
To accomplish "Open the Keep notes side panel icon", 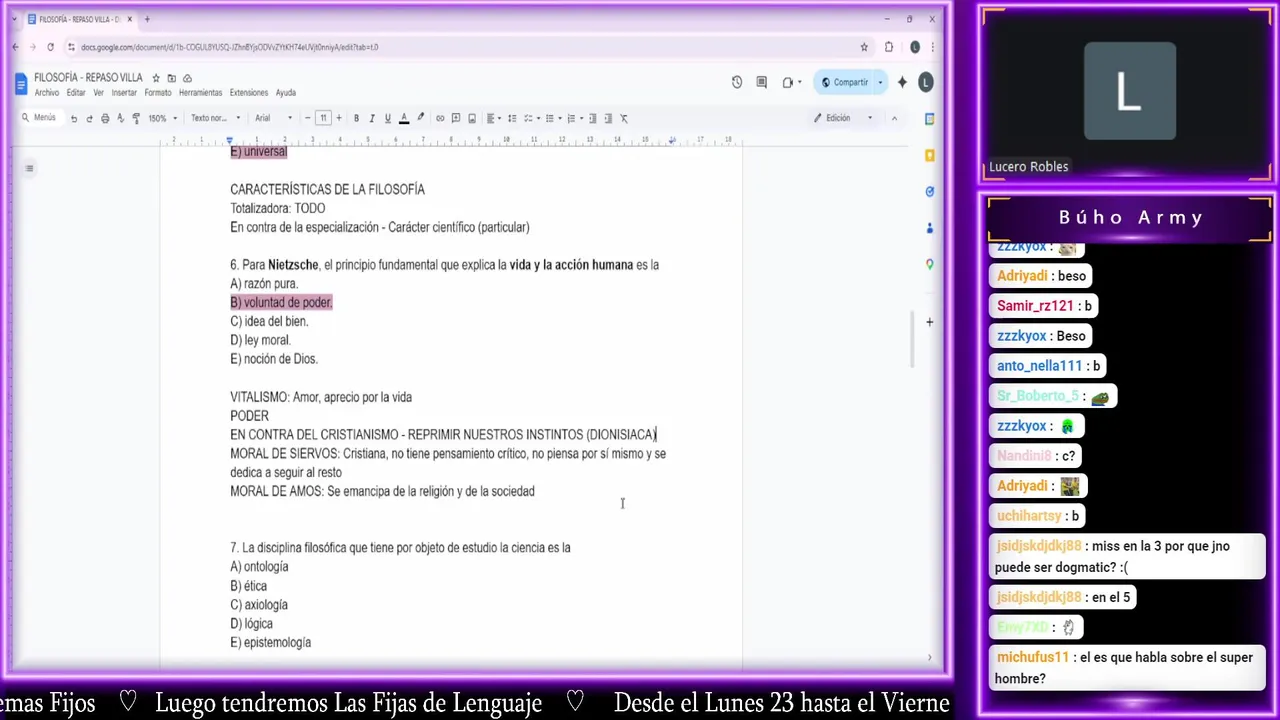I will (x=930, y=156).
